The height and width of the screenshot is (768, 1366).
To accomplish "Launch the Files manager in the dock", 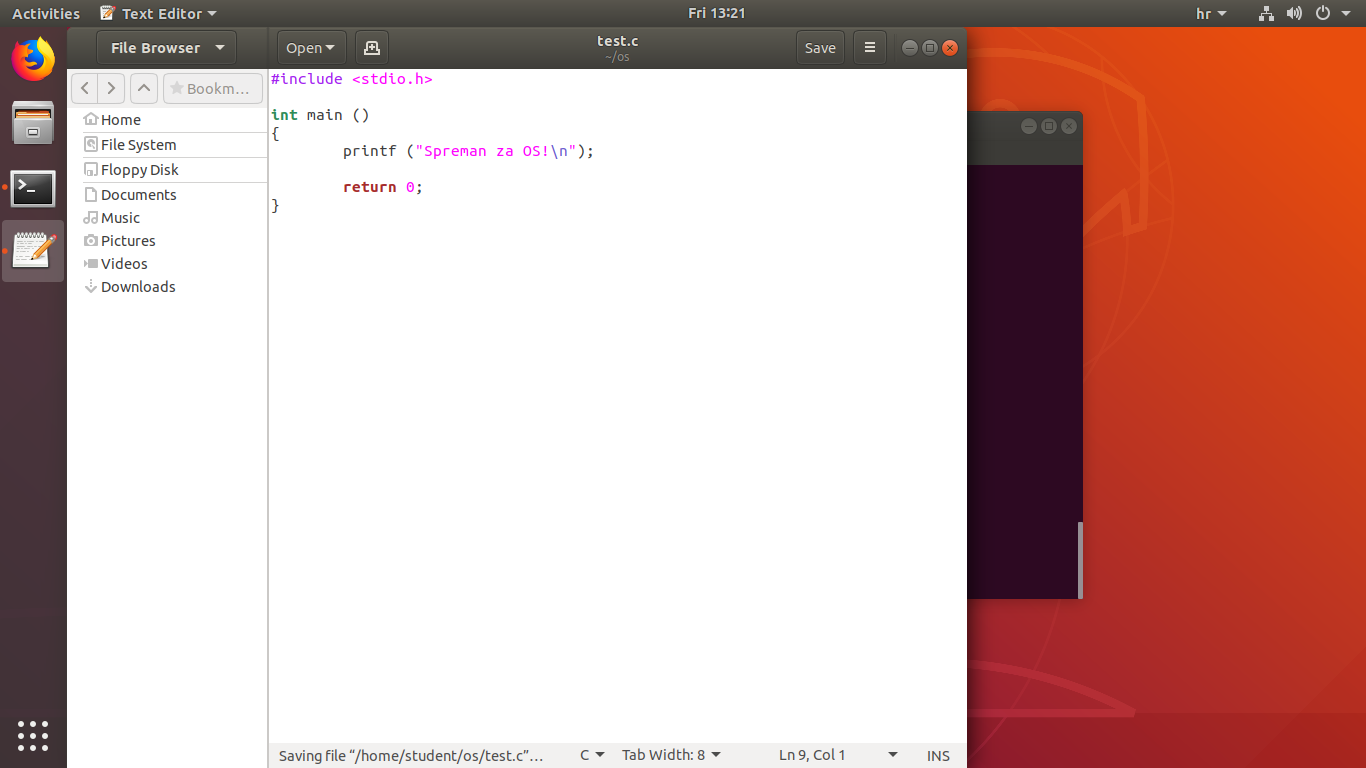I will click(x=33, y=123).
